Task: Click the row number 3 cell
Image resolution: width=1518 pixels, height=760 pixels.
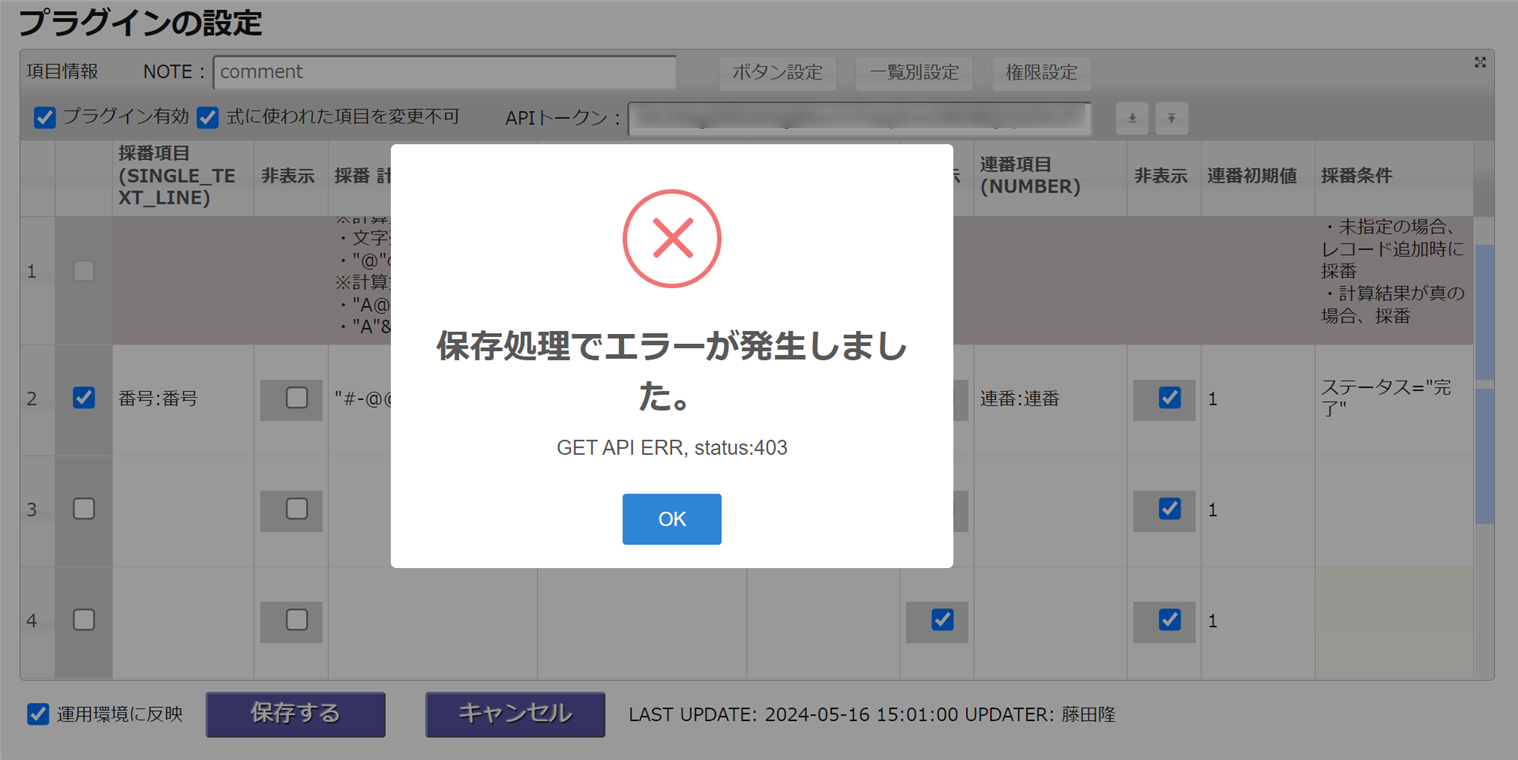Action: (37, 511)
